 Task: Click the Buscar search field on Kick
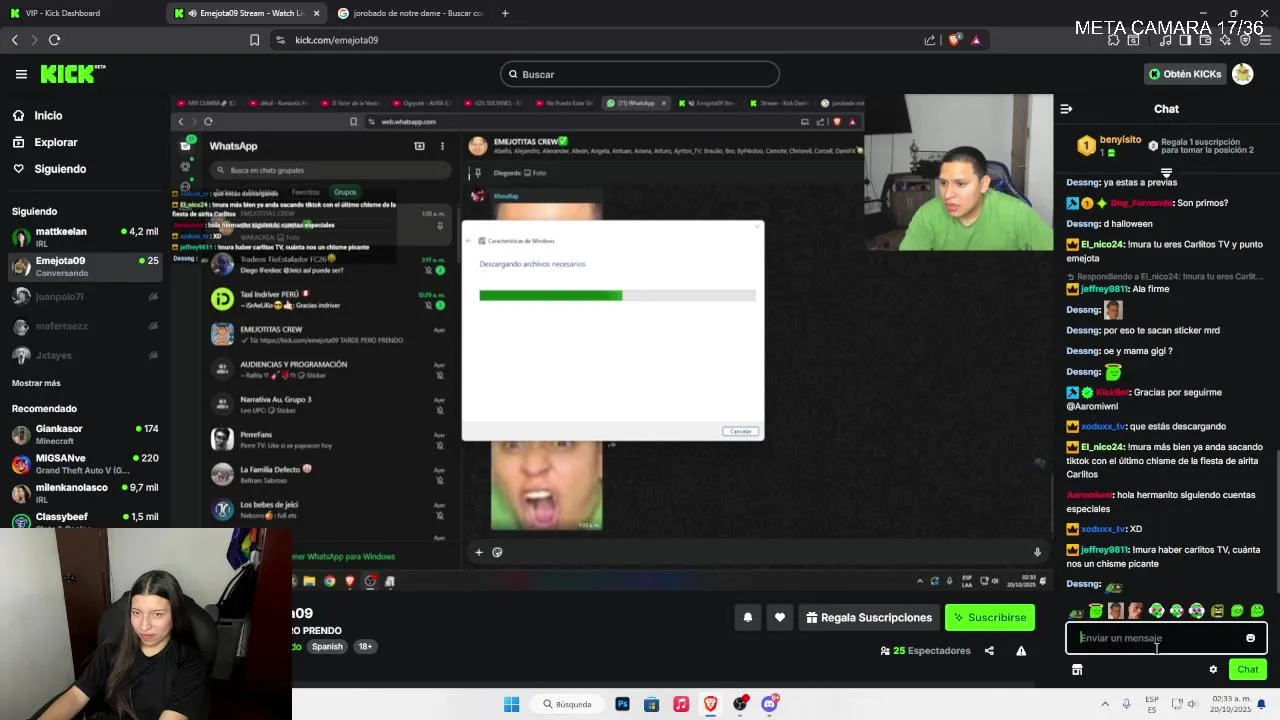click(640, 74)
